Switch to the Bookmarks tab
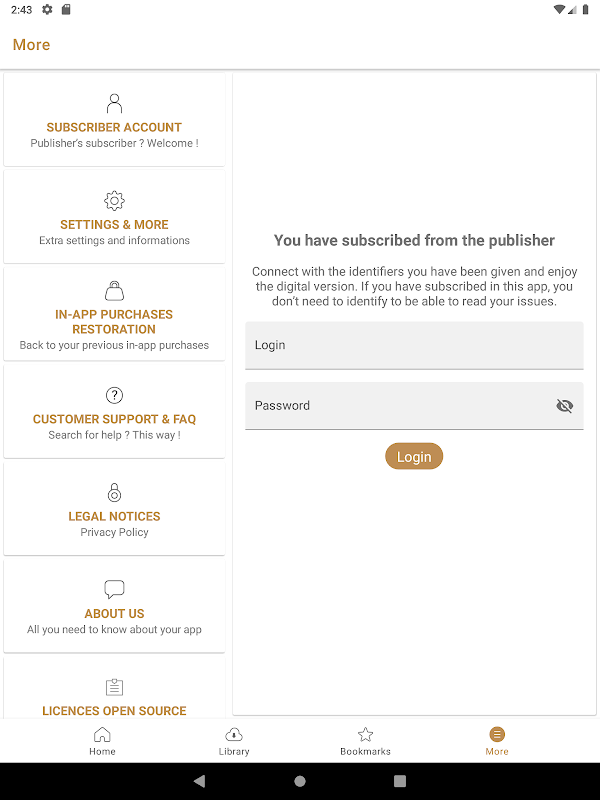The image size is (600, 800). point(365,741)
